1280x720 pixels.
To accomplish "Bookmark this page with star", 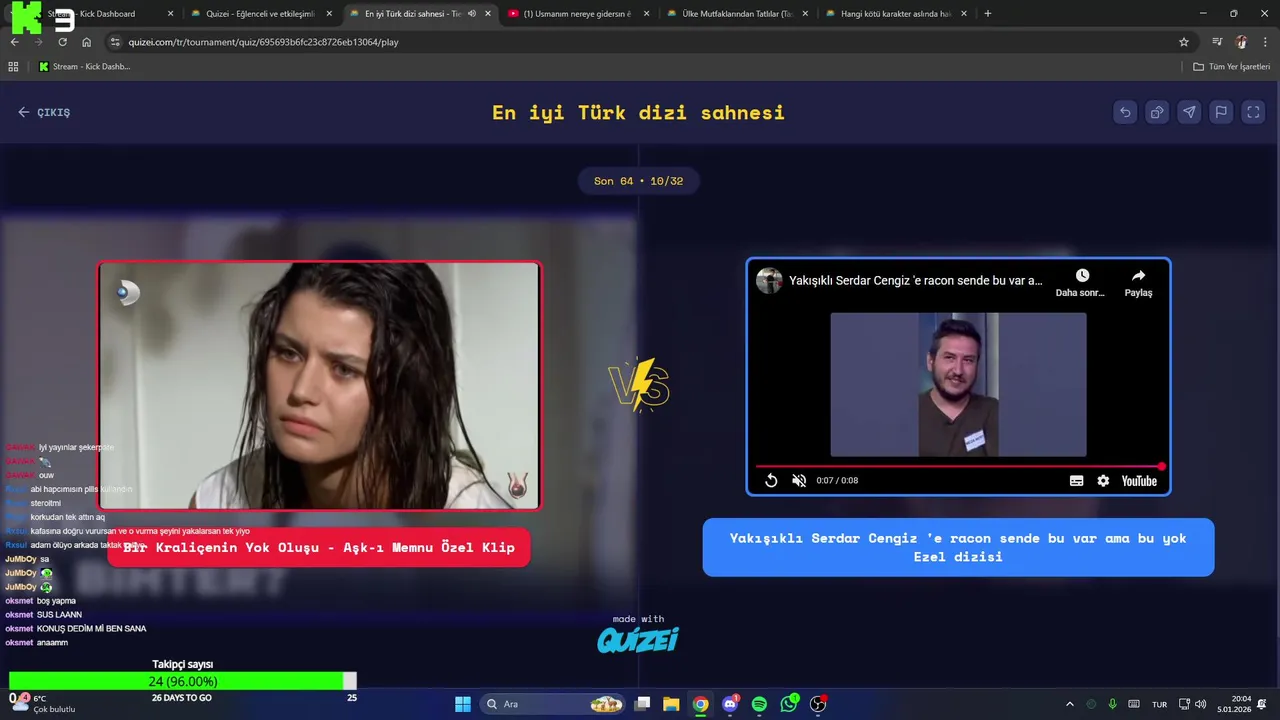I will (1184, 42).
